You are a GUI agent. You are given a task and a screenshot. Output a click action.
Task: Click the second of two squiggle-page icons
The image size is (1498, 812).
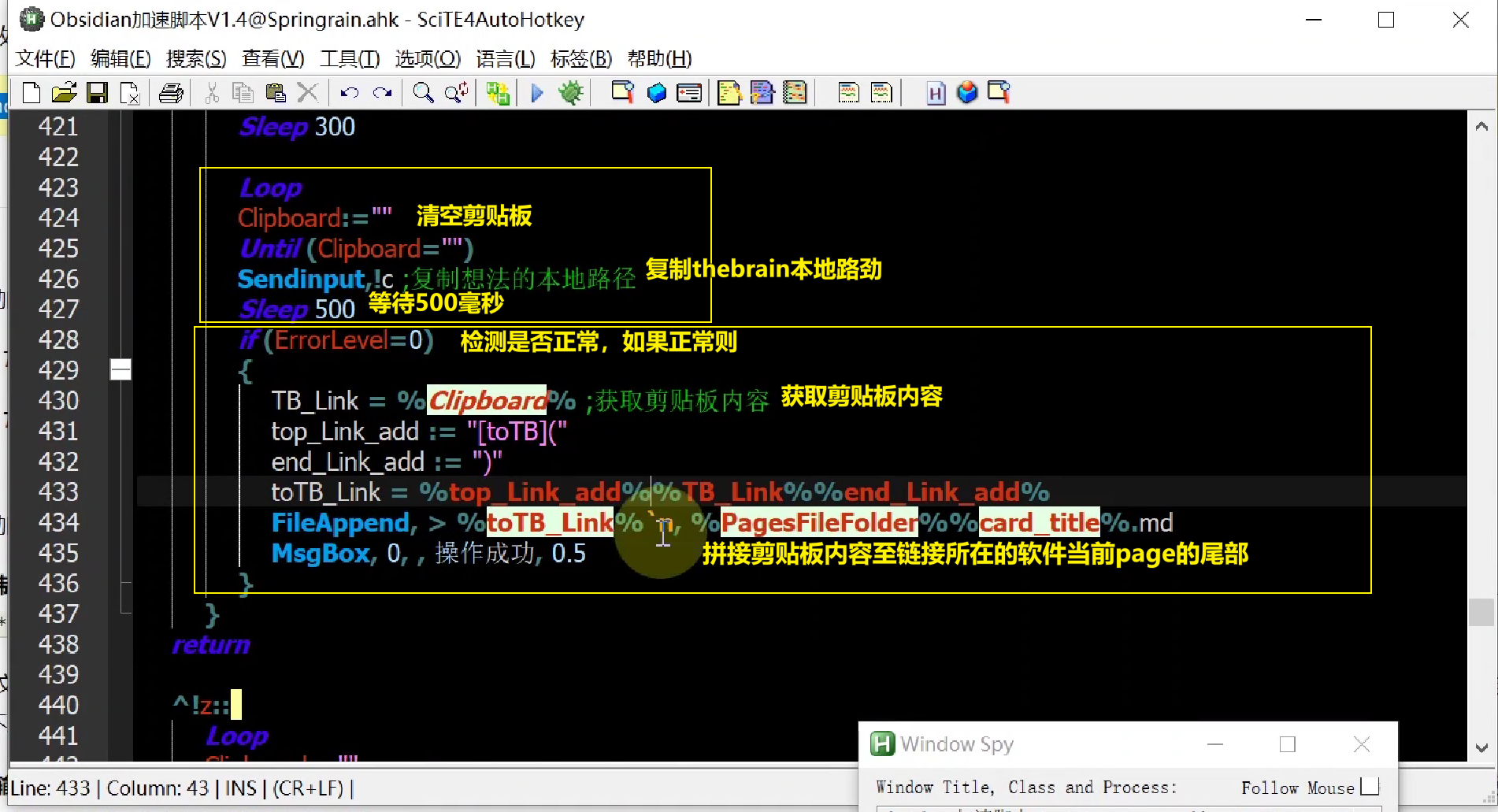tap(881, 93)
